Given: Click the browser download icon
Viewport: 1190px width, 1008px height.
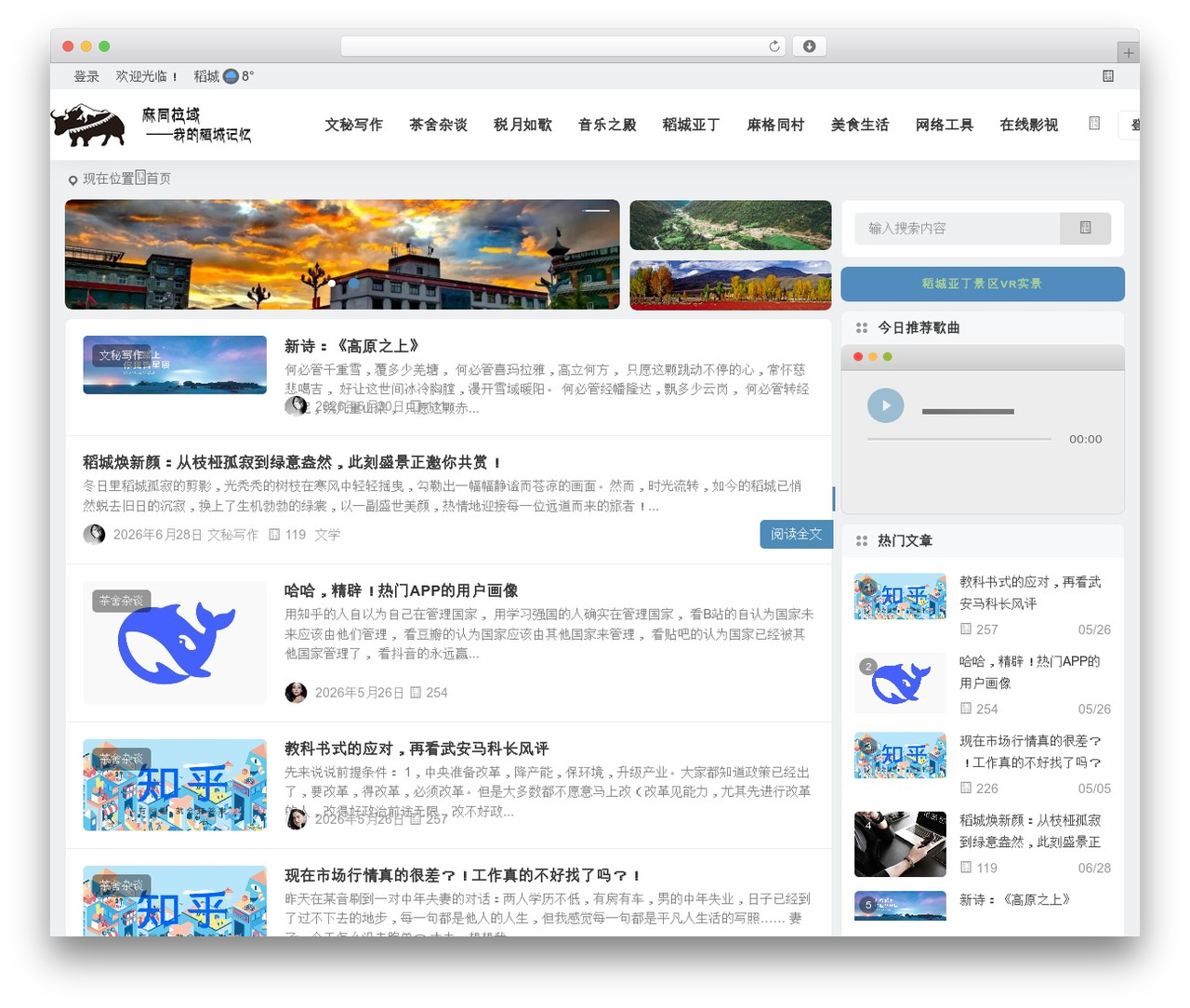Looking at the screenshot, I should (809, 46).
